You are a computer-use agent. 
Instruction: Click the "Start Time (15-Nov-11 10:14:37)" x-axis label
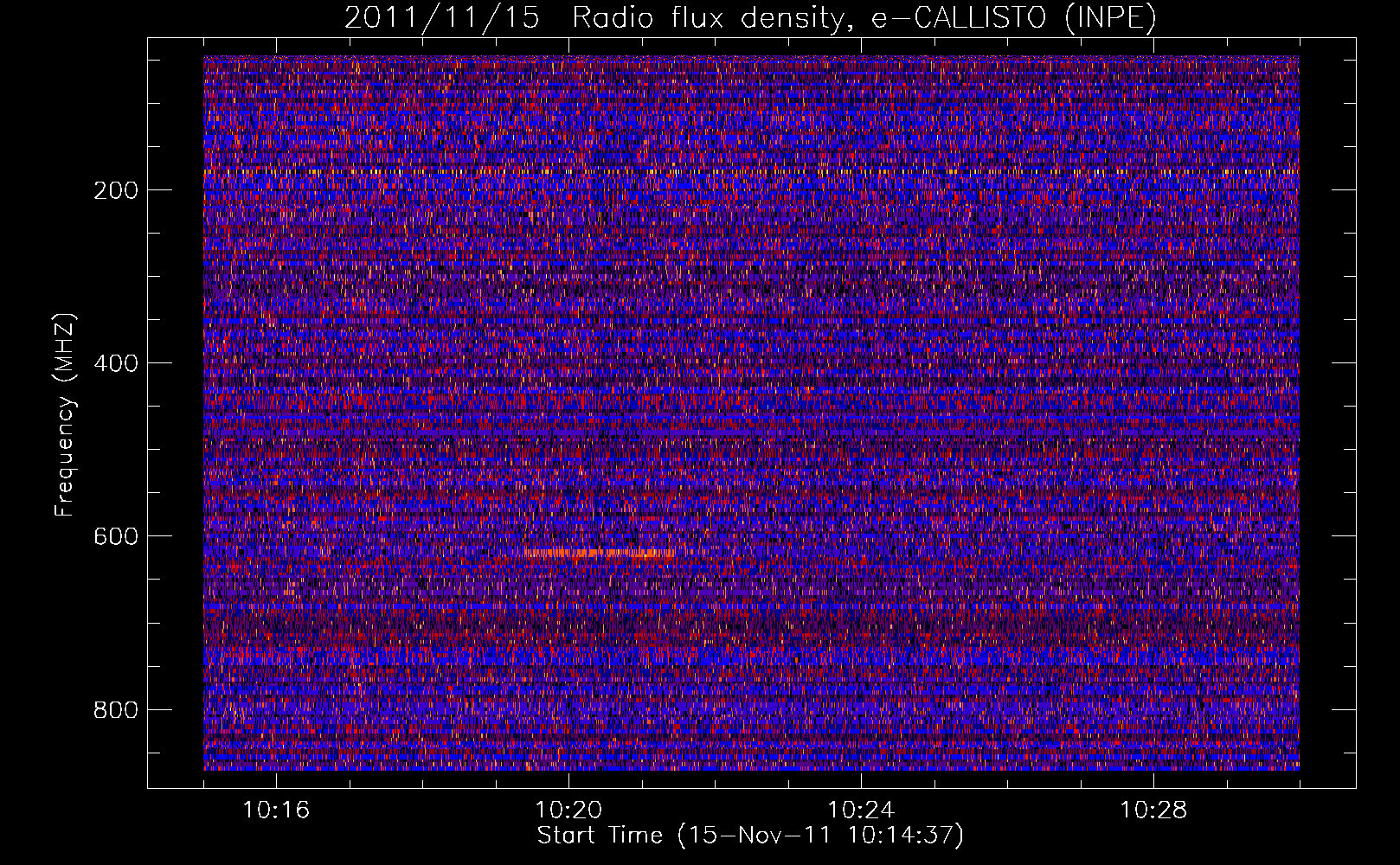[750, 836]
